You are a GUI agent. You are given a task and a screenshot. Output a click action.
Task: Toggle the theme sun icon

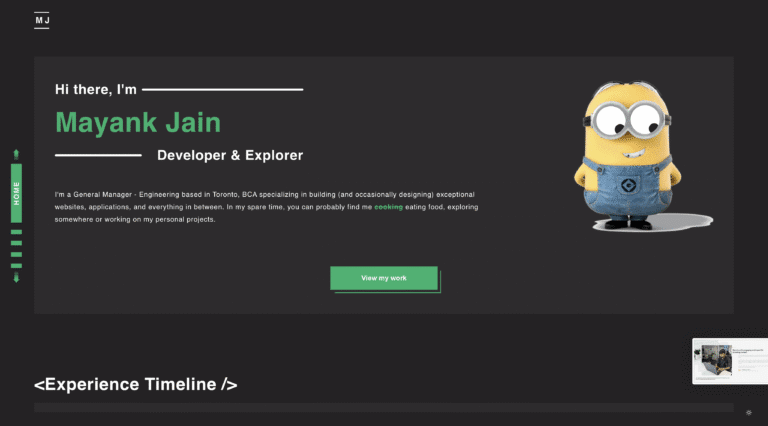pos(748,412)
